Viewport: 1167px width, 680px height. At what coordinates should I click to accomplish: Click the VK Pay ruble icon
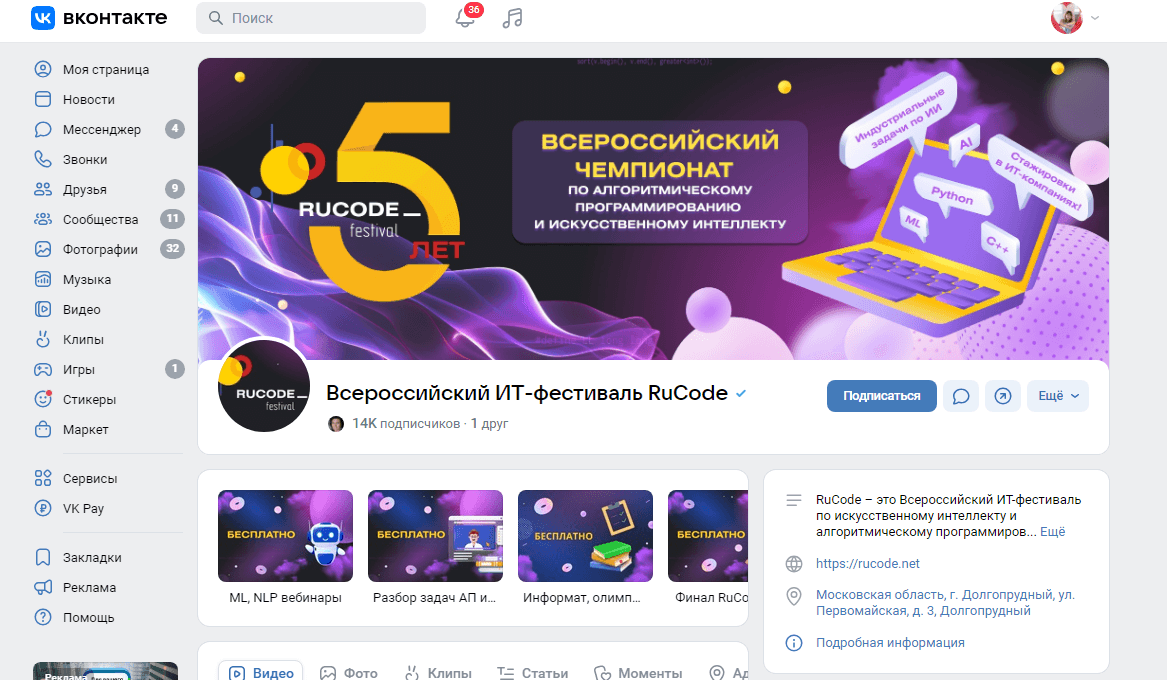43,508
